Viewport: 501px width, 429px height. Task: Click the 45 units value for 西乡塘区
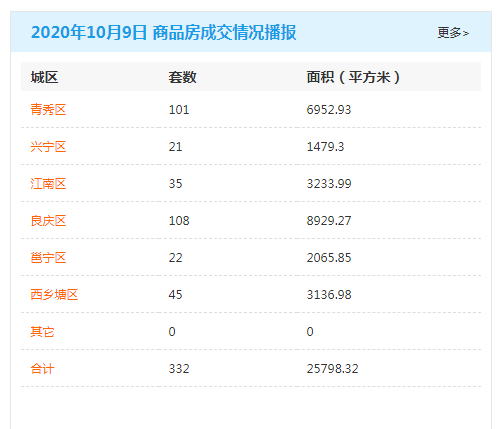(175, 295)
